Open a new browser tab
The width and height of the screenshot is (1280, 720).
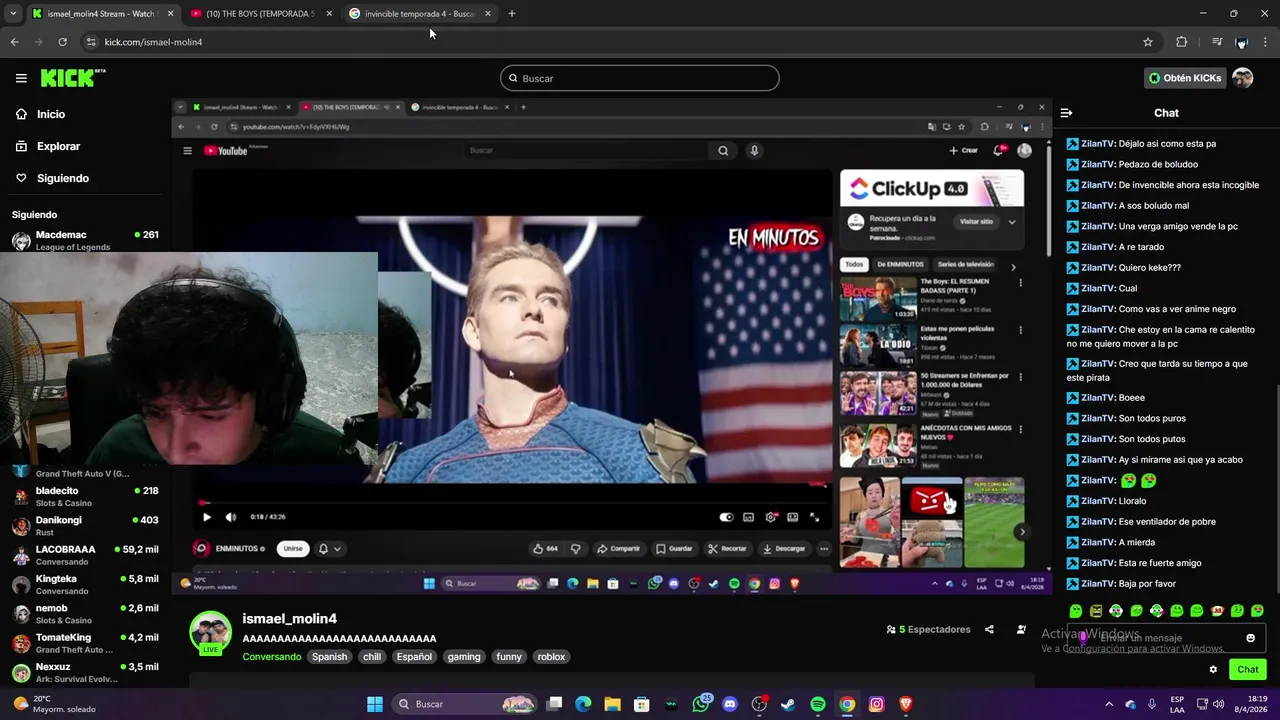512,14
